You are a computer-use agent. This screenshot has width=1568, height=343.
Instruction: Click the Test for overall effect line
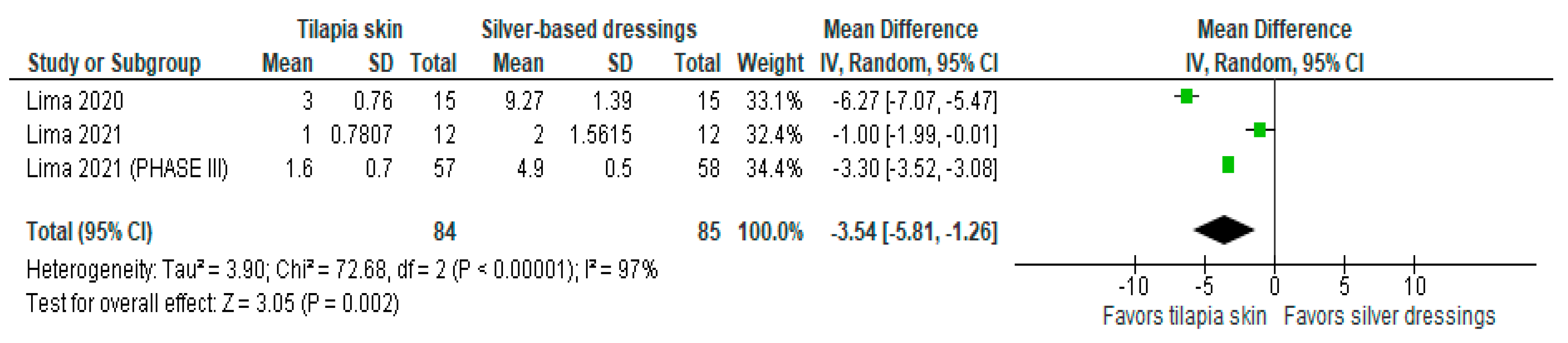pos(212,303)
